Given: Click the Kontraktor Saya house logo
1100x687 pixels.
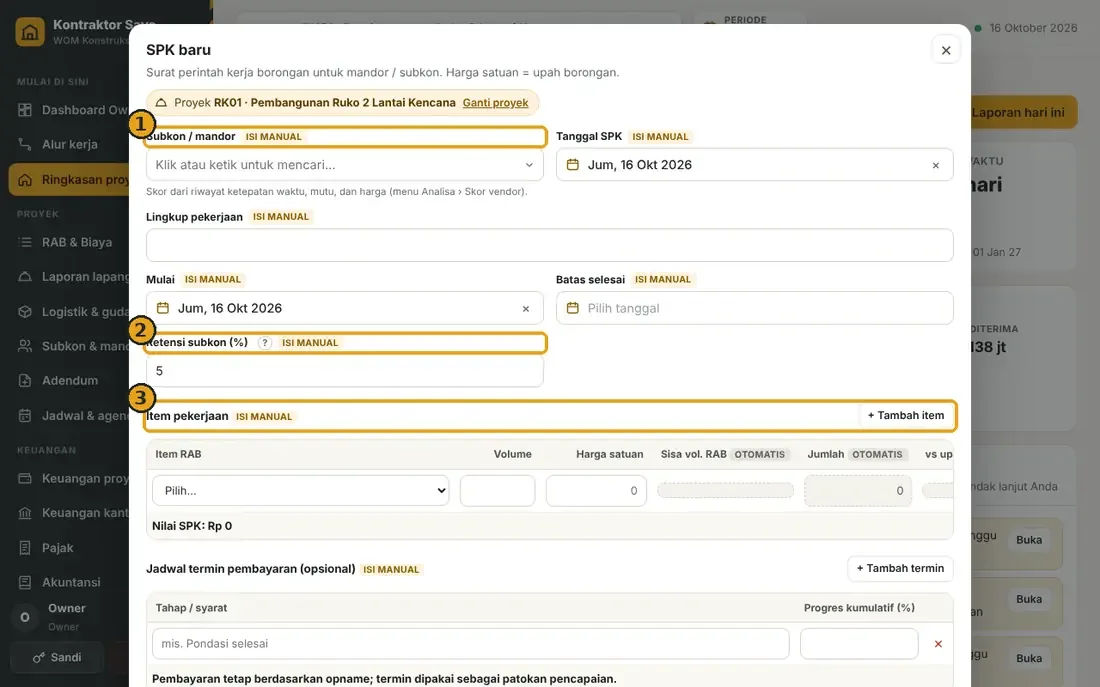Looking at the screenshot, I should click(30, 32).
